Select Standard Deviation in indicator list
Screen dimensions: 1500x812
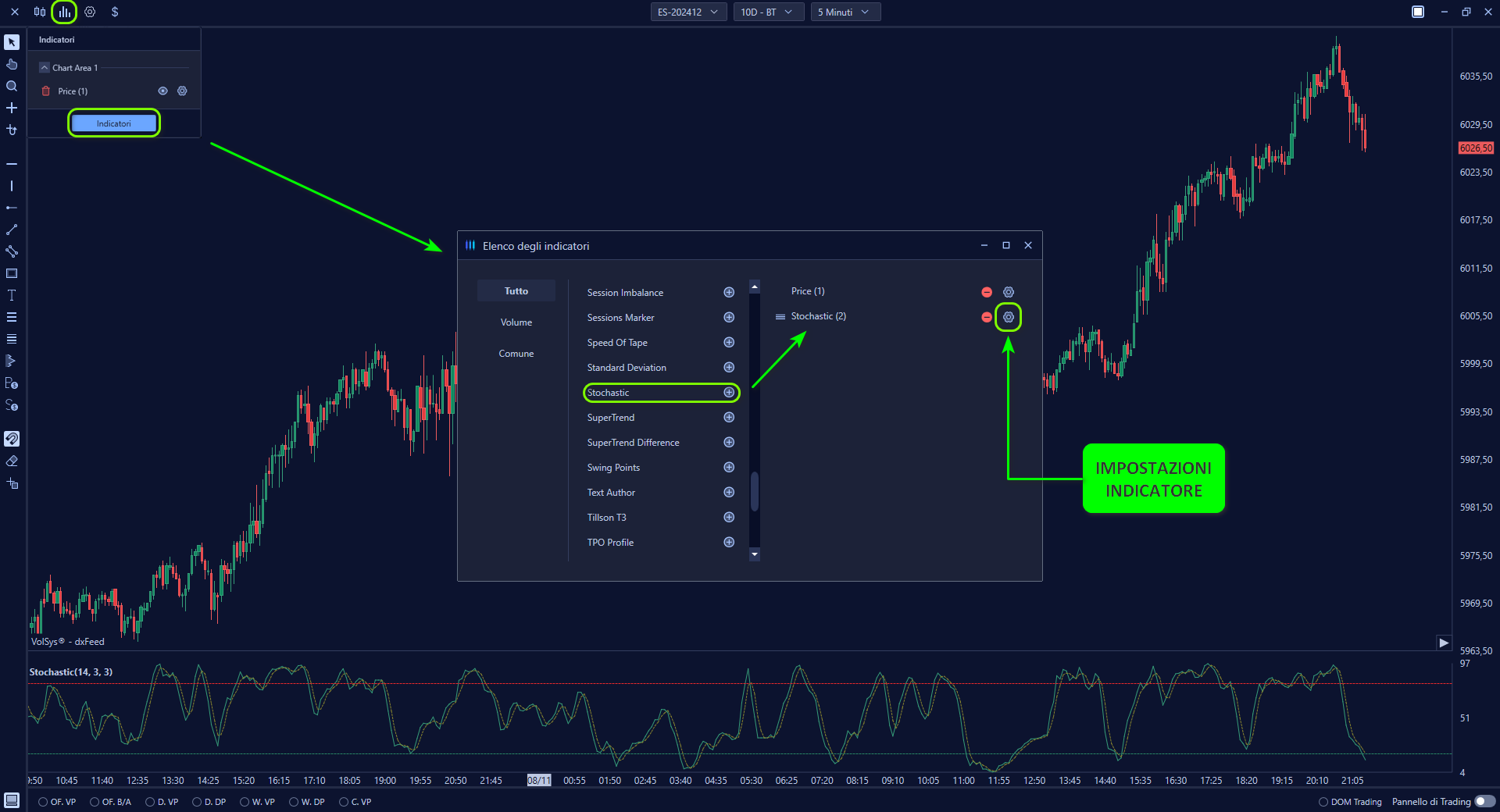627,368
